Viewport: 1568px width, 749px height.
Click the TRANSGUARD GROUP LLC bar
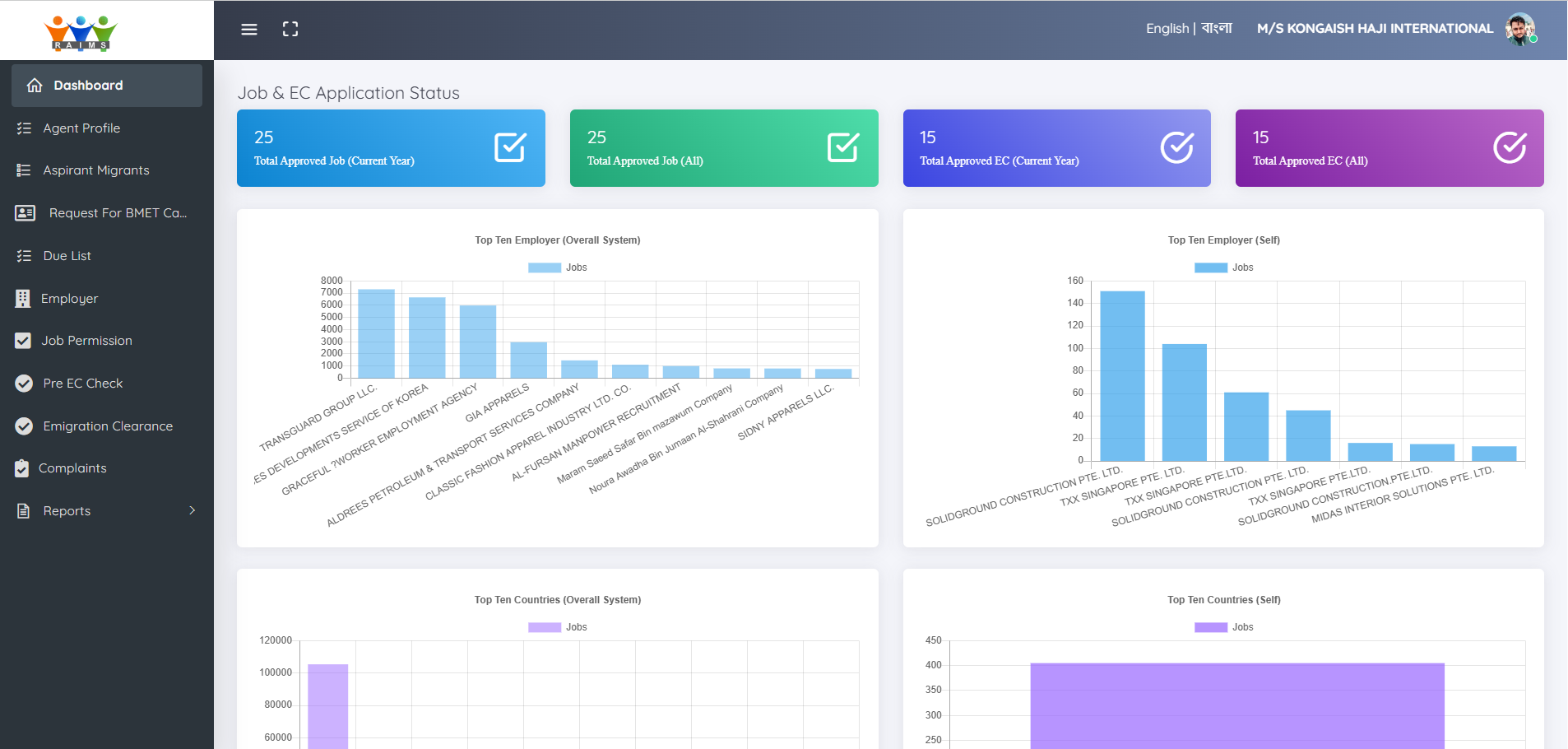[376, 333]
